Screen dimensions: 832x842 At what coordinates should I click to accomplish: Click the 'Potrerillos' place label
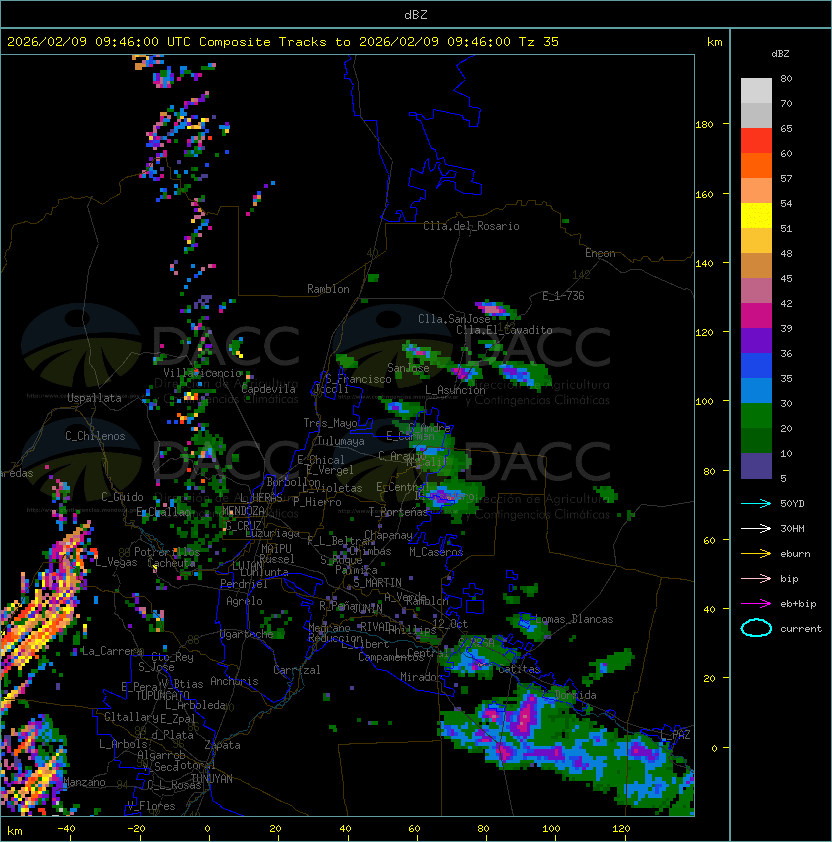point(167,552)
